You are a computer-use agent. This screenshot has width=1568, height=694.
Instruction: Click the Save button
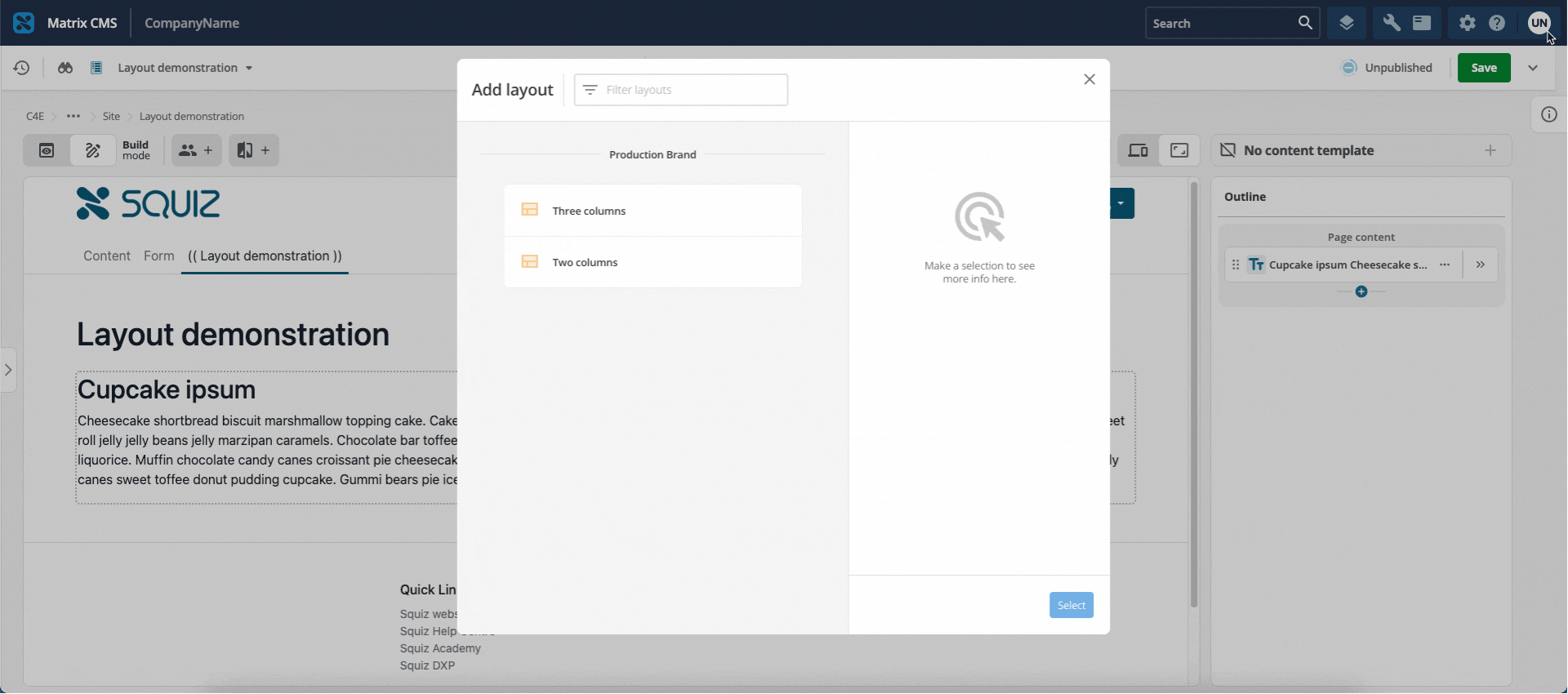click(1484, 68)
